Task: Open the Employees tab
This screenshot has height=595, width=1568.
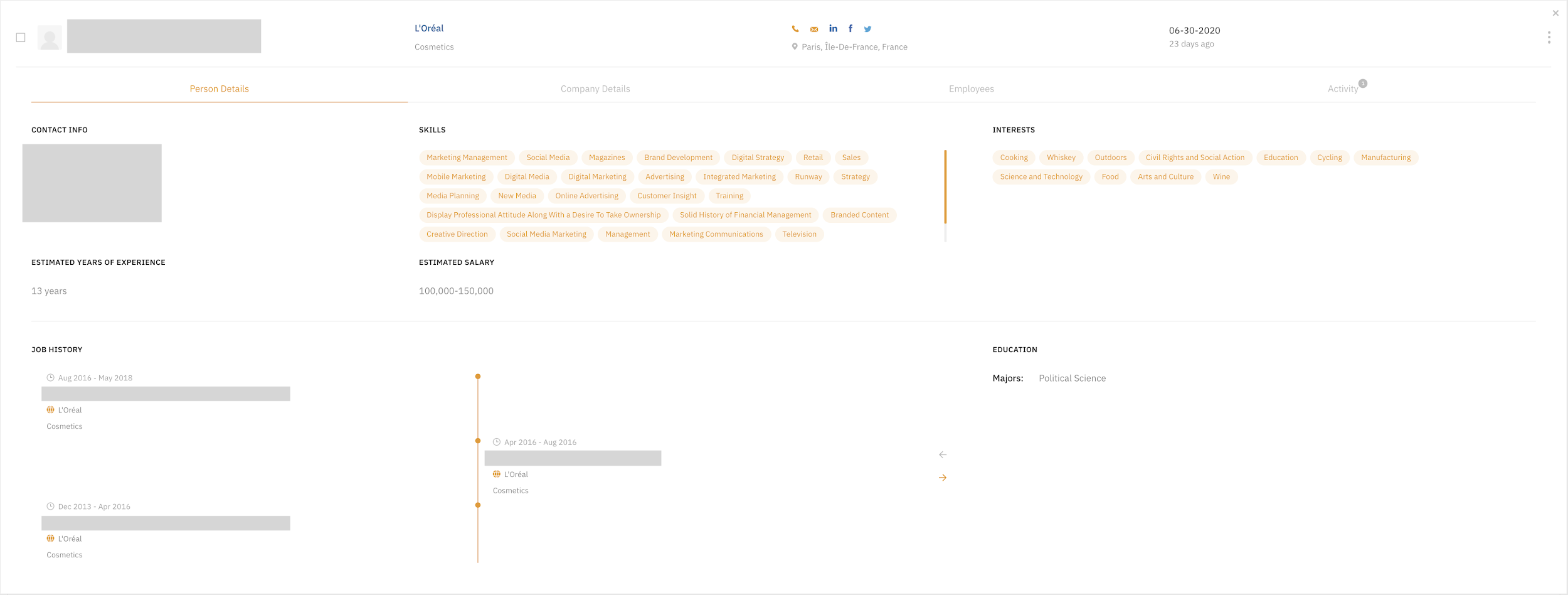Action: coord(971,89)
